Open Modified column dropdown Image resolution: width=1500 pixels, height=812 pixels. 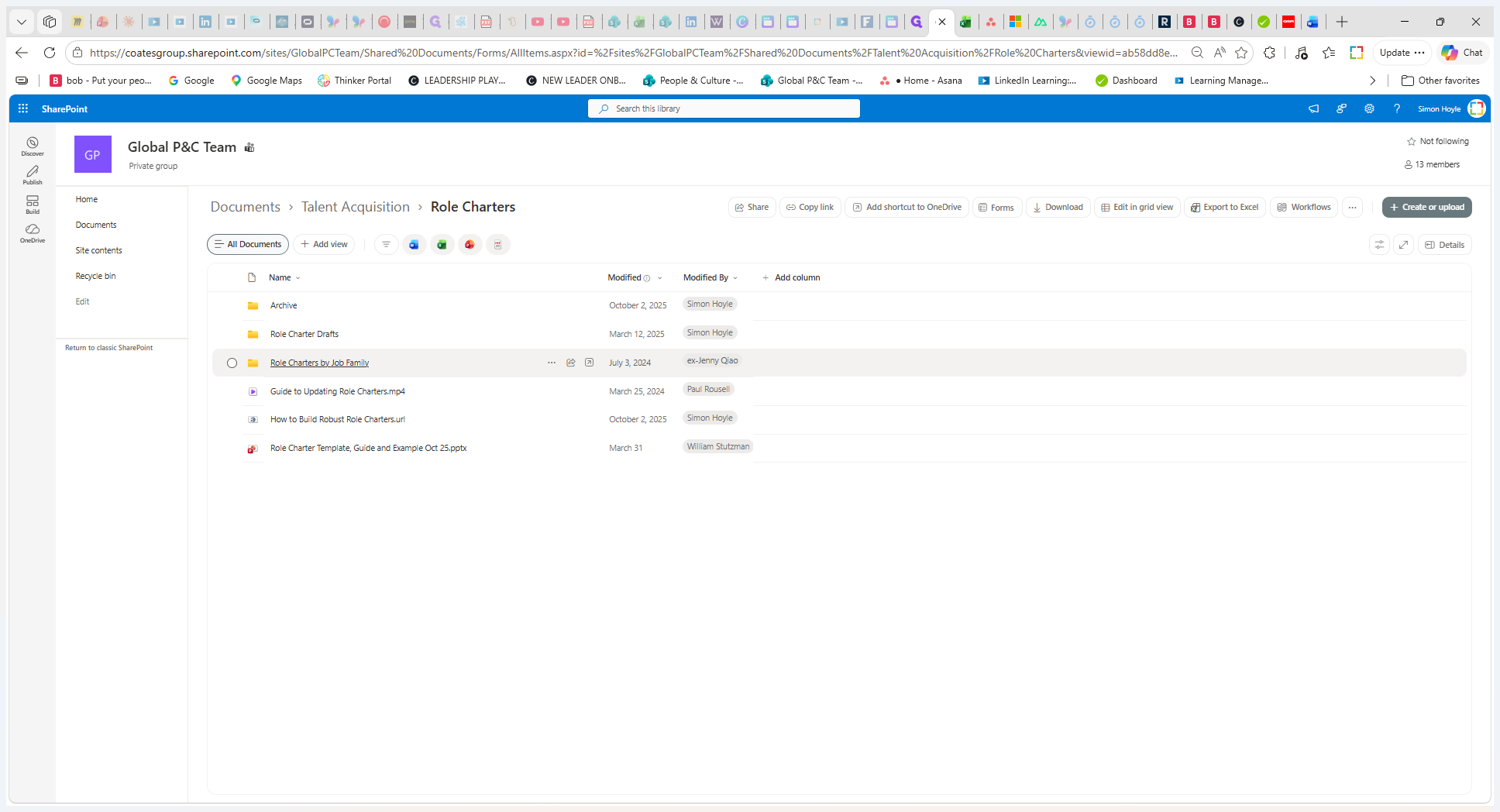pyautogui.click(x=635, y=277)
